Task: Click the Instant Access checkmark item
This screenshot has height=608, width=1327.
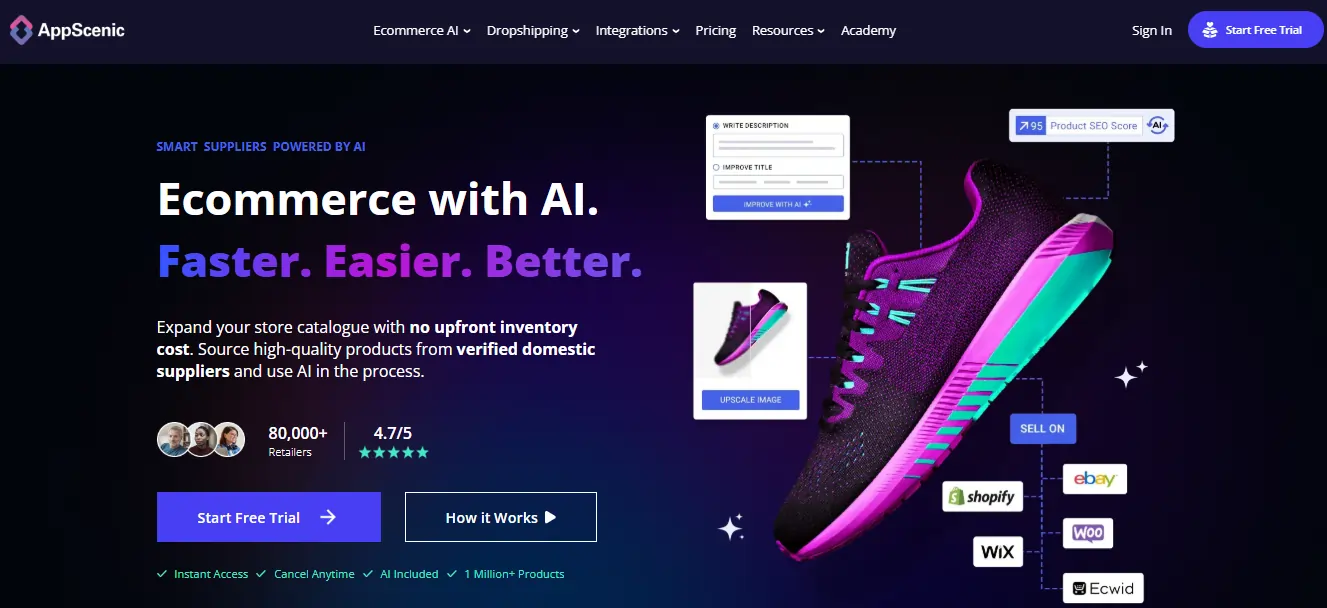Action: click(202, 574)
